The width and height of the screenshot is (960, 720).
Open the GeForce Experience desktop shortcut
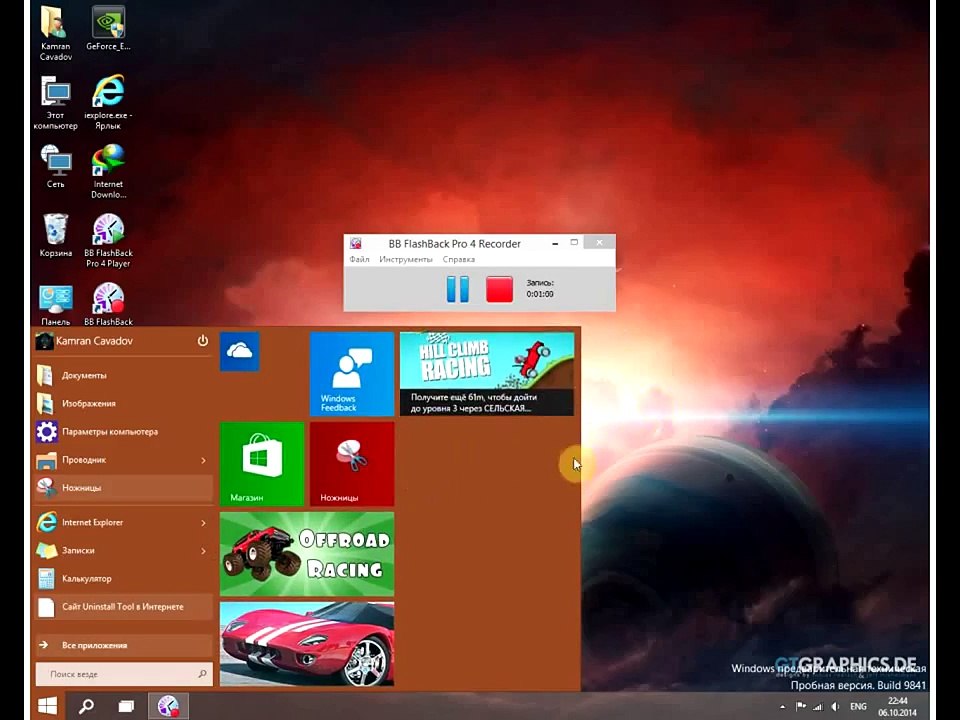pos(108,29)
